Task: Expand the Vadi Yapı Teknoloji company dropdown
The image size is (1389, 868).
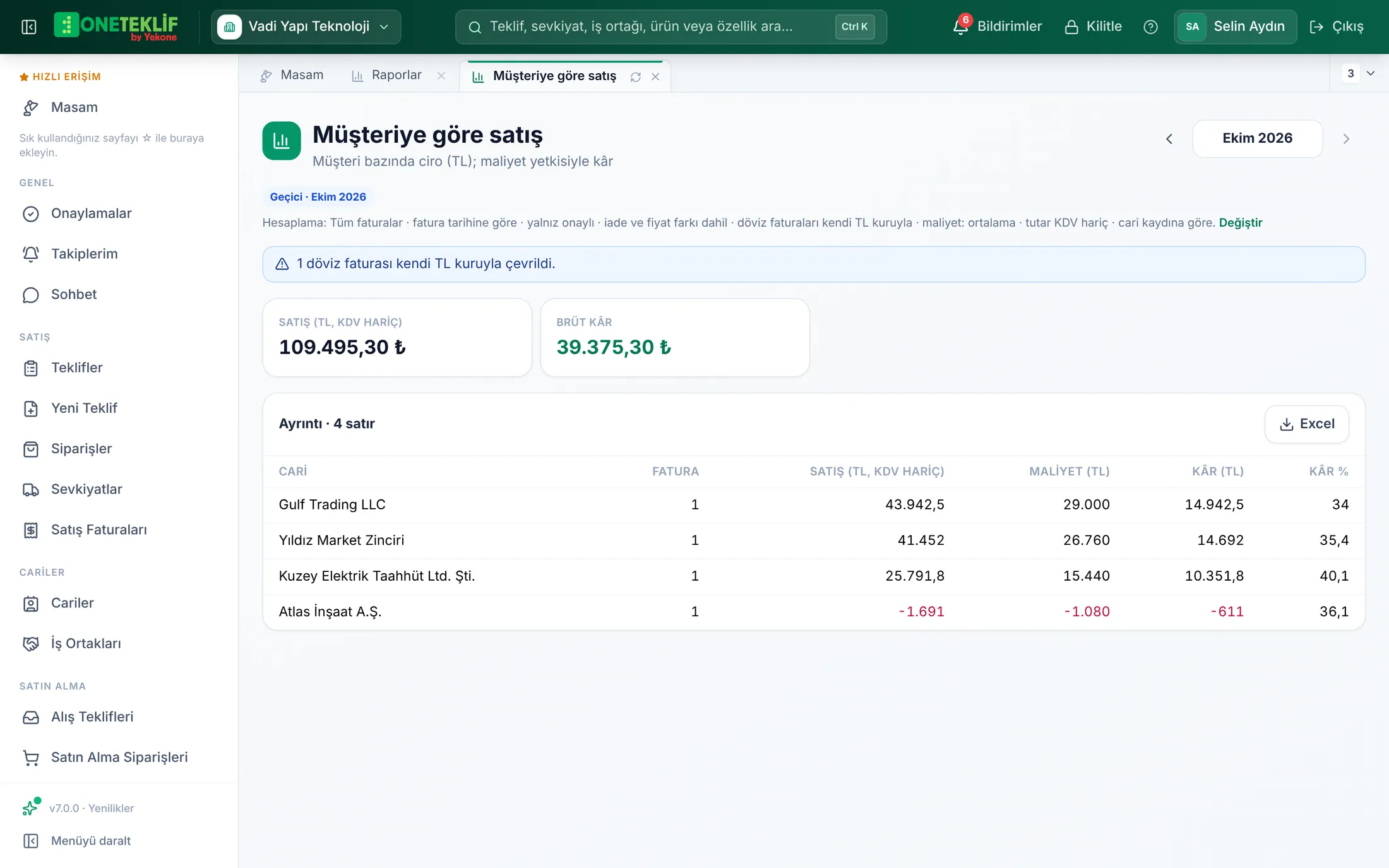Action: click(306, 27)
